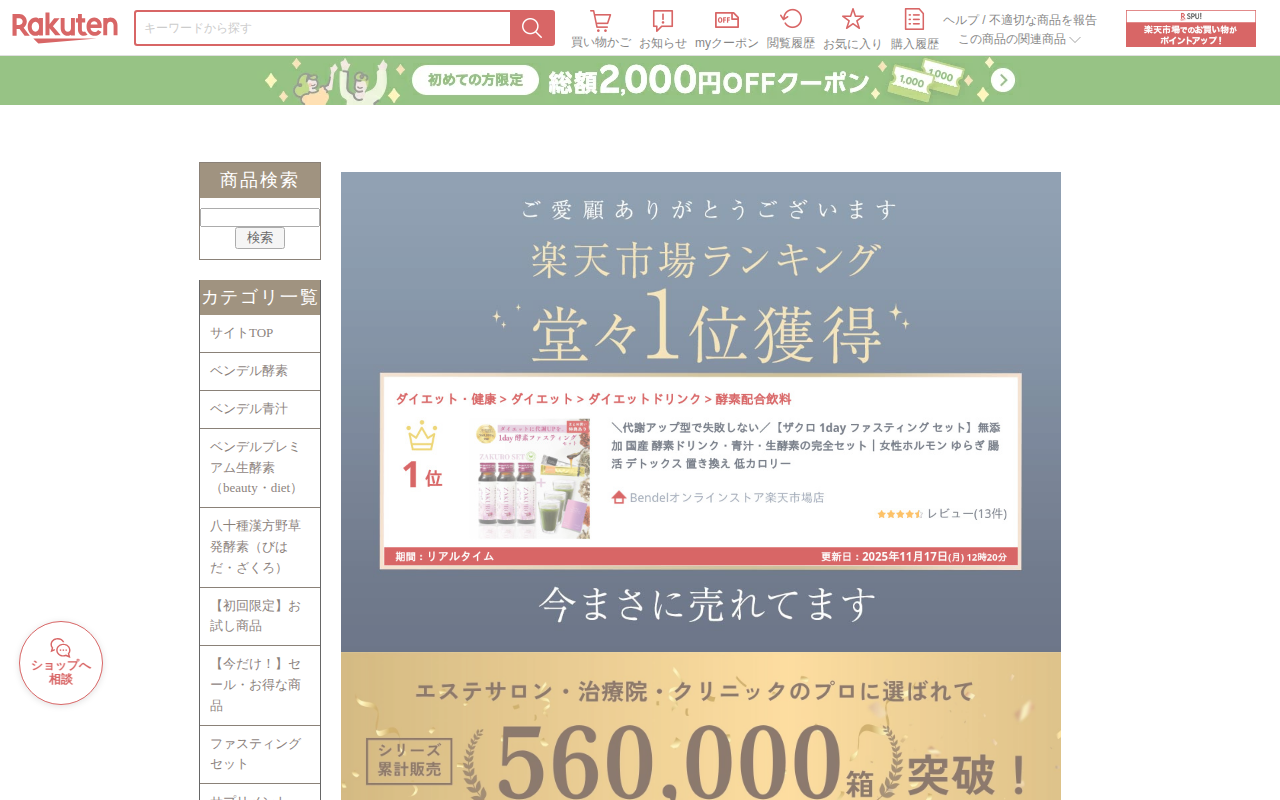Open 八十種漢方野草発酵素 category
The height and width of the screenshot is (800, 1280).
tap(260, 547)
